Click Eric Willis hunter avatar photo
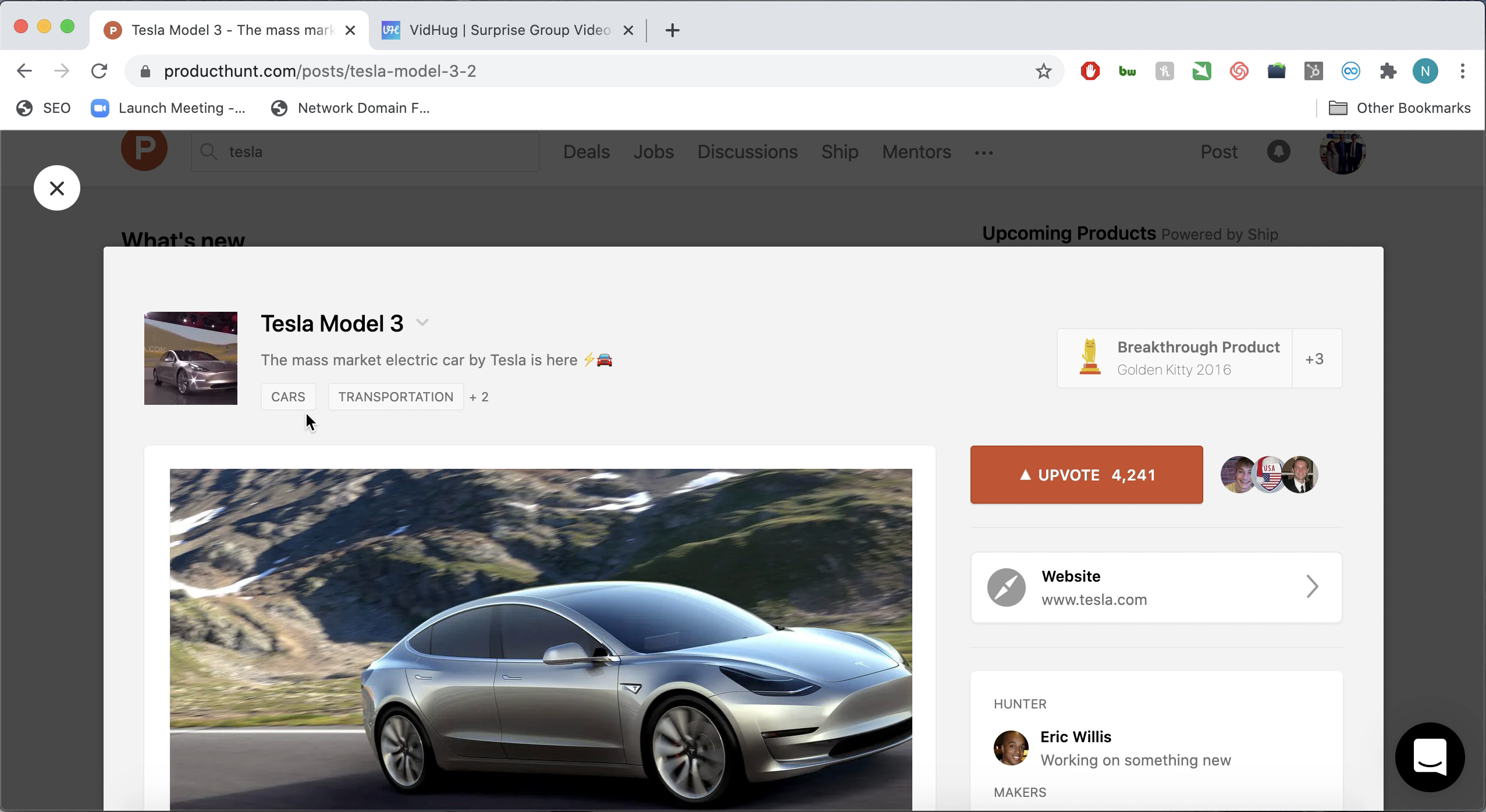1486x812 pixels. tap(1011, 748)
